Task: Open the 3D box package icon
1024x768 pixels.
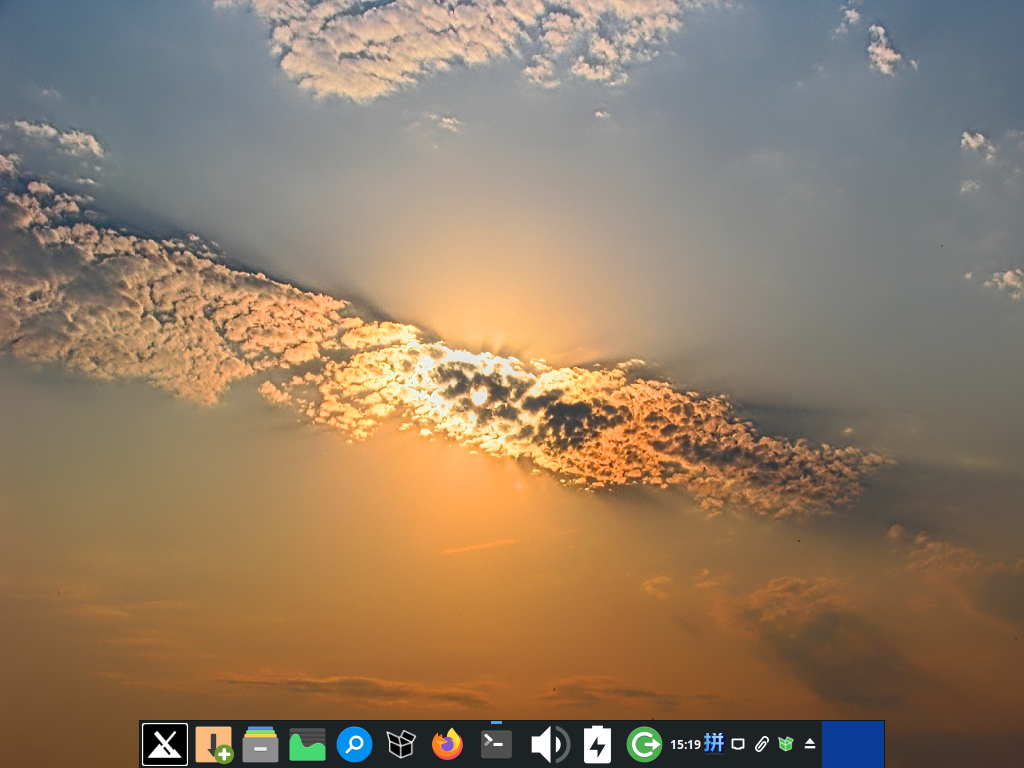Action: pyautogui.click(x=401, y=744)
